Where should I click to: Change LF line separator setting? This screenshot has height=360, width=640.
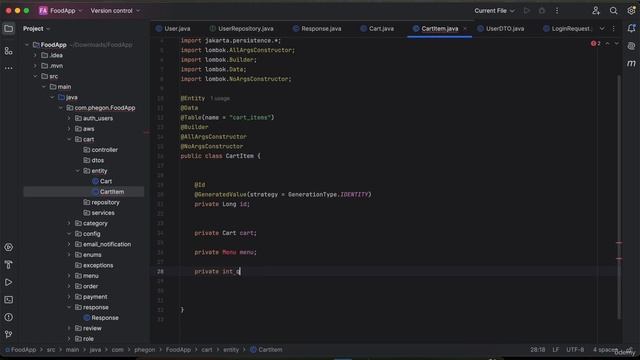point(556,350)
